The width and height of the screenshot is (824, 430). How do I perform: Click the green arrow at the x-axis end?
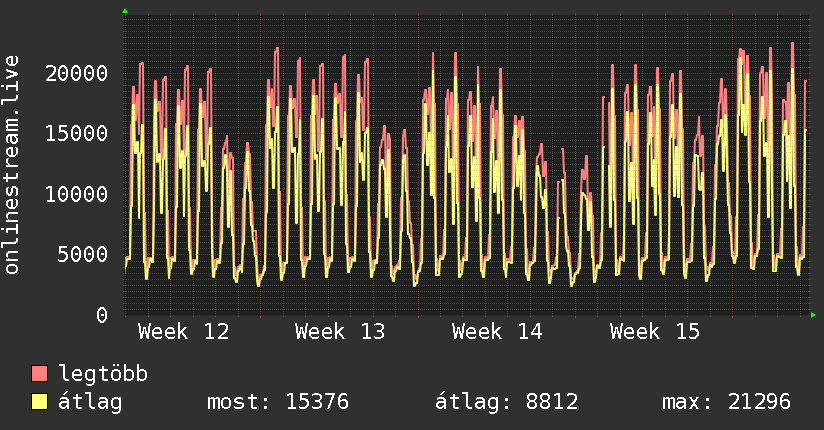tap(813, 315)
